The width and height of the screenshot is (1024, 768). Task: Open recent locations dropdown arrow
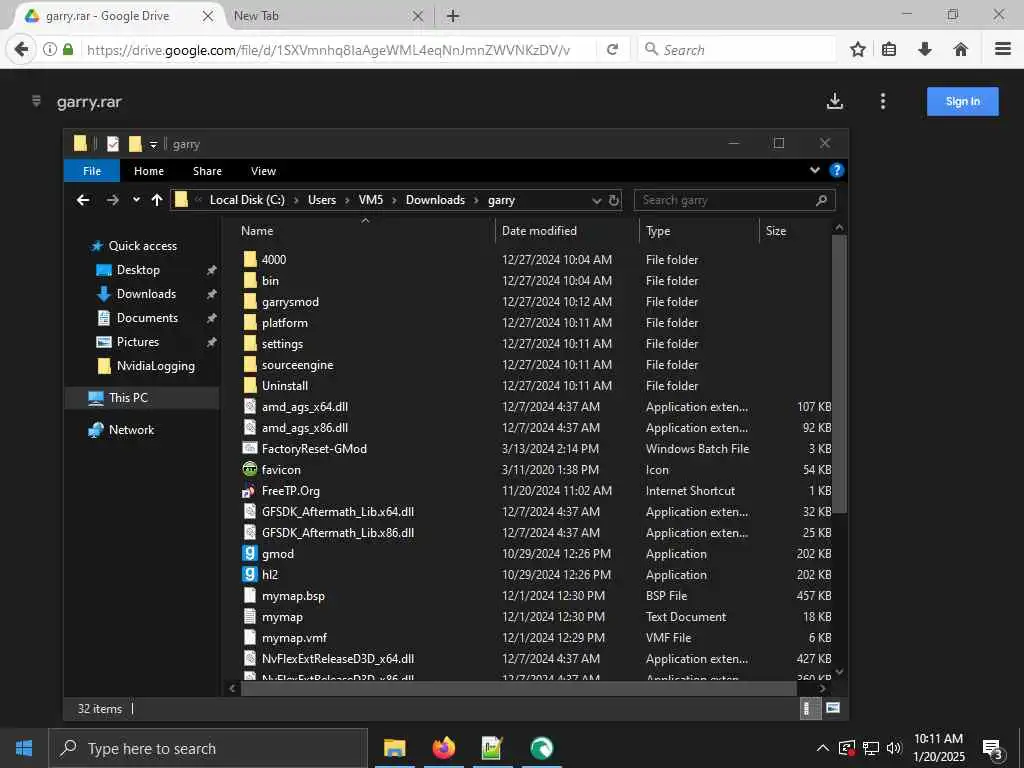tap(136, 200)
